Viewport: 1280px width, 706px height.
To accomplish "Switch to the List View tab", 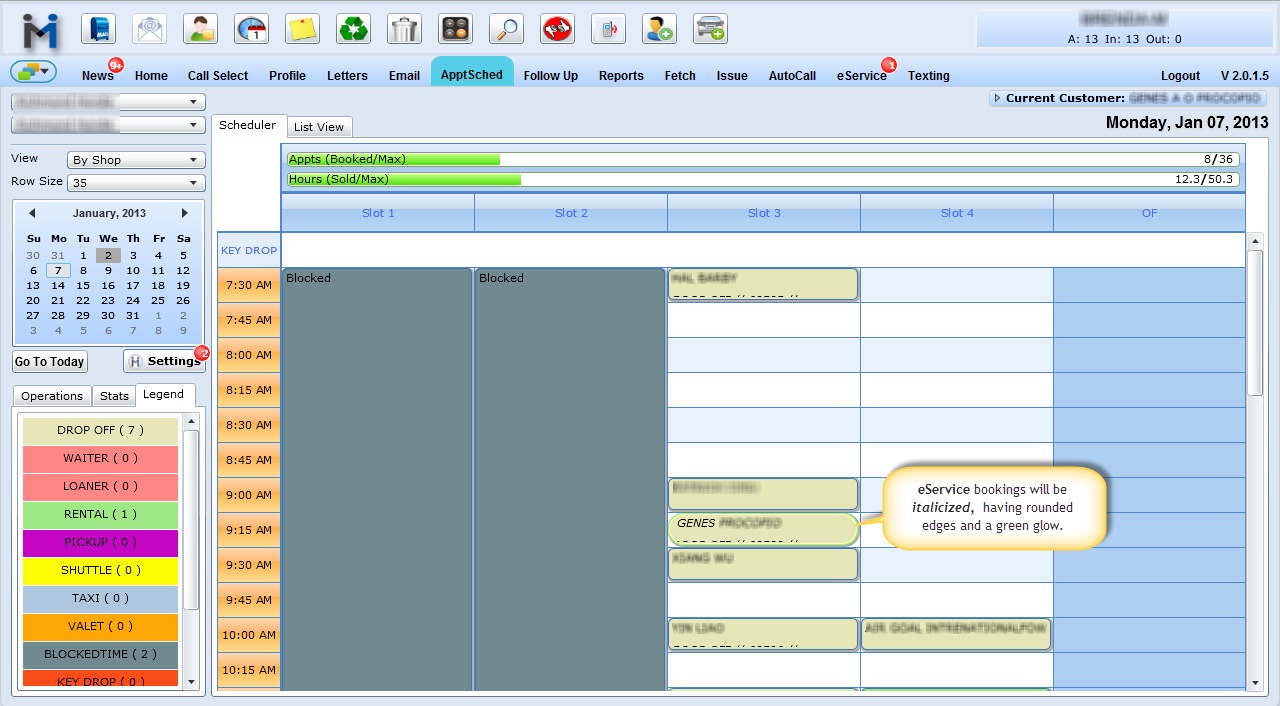I will (x=319, y=127).
